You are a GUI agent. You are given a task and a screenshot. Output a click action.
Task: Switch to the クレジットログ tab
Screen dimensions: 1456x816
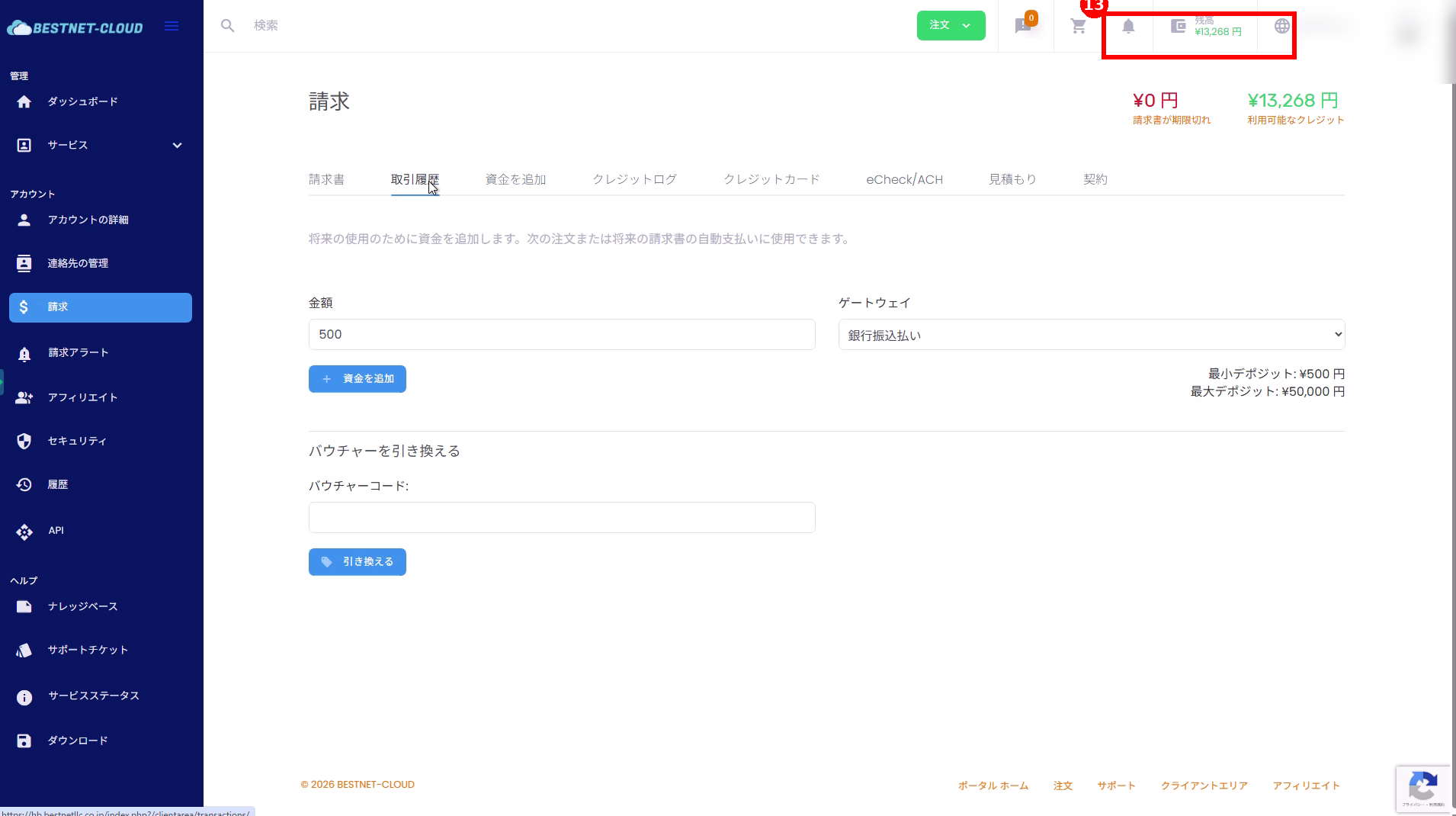tap(634, 179)
